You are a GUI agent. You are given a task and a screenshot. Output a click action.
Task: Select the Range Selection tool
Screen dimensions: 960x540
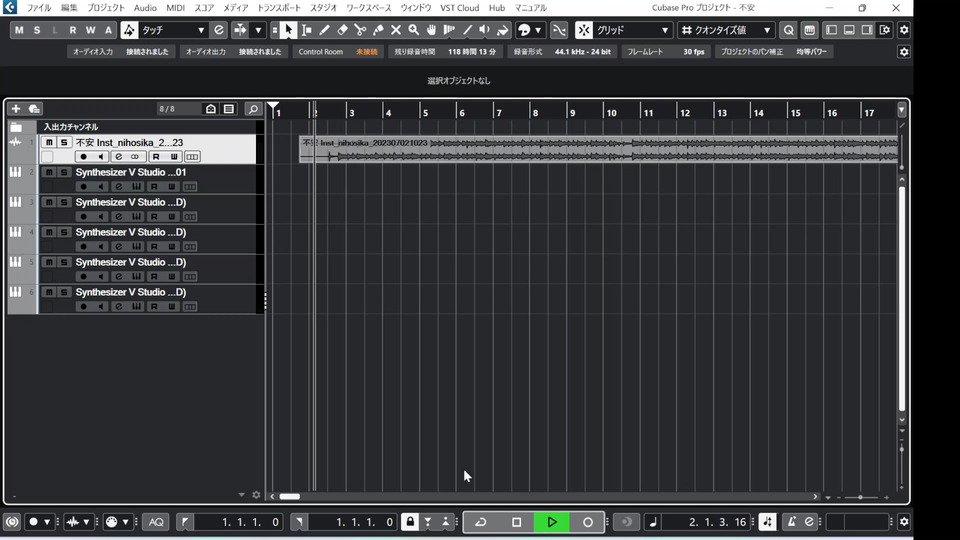click(x=306, y=30)
